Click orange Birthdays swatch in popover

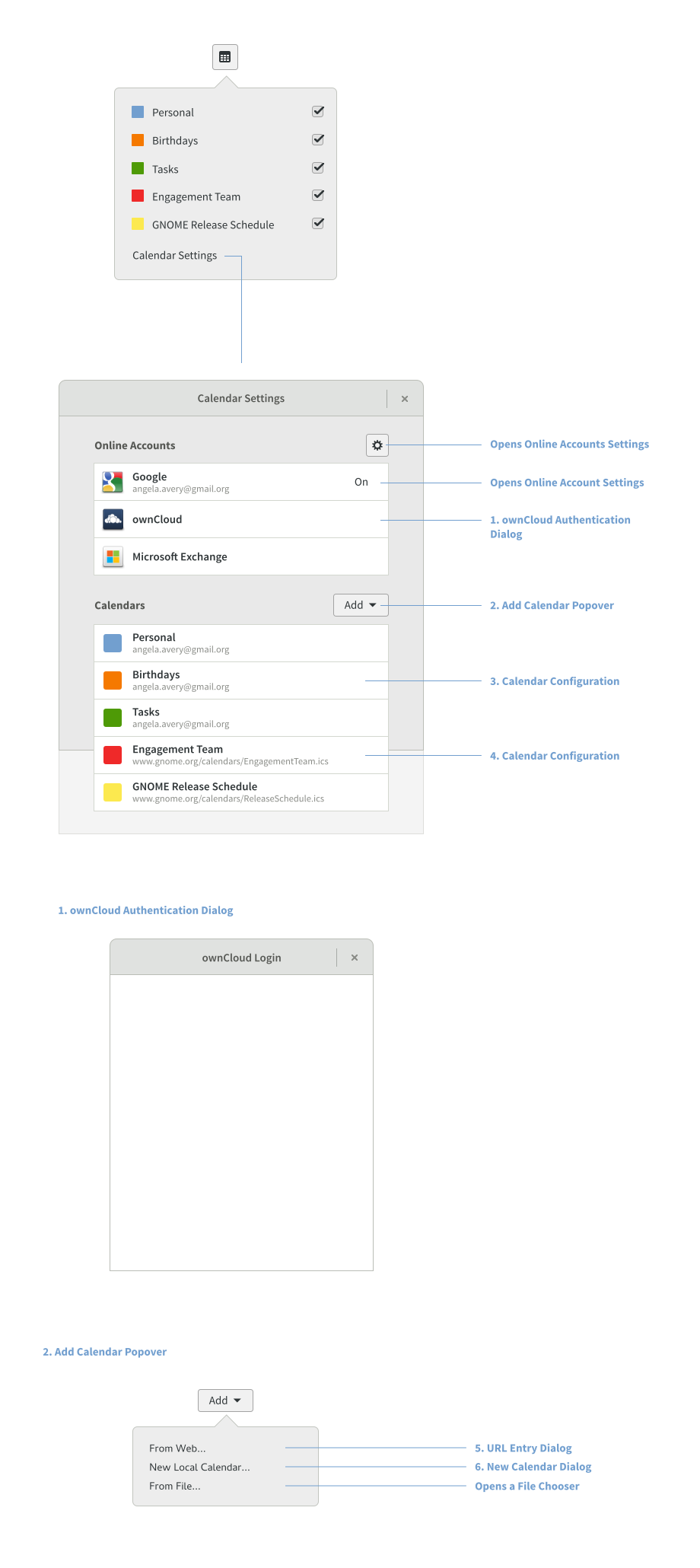click(138, 140)
